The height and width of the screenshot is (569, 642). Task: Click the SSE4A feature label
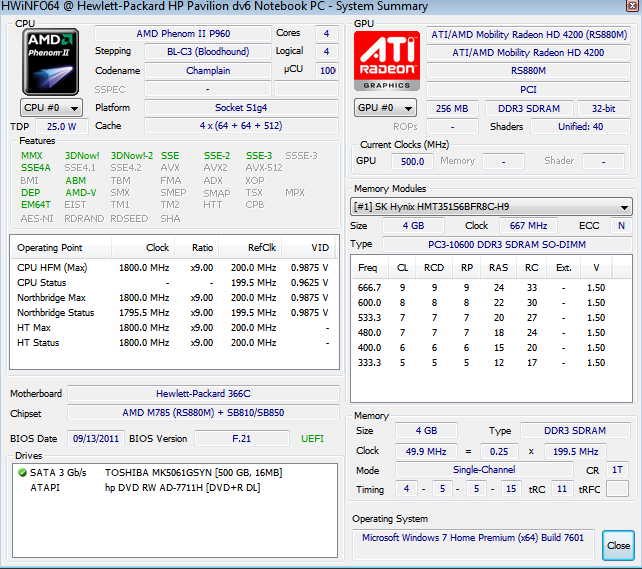click(x=36, y=168)
